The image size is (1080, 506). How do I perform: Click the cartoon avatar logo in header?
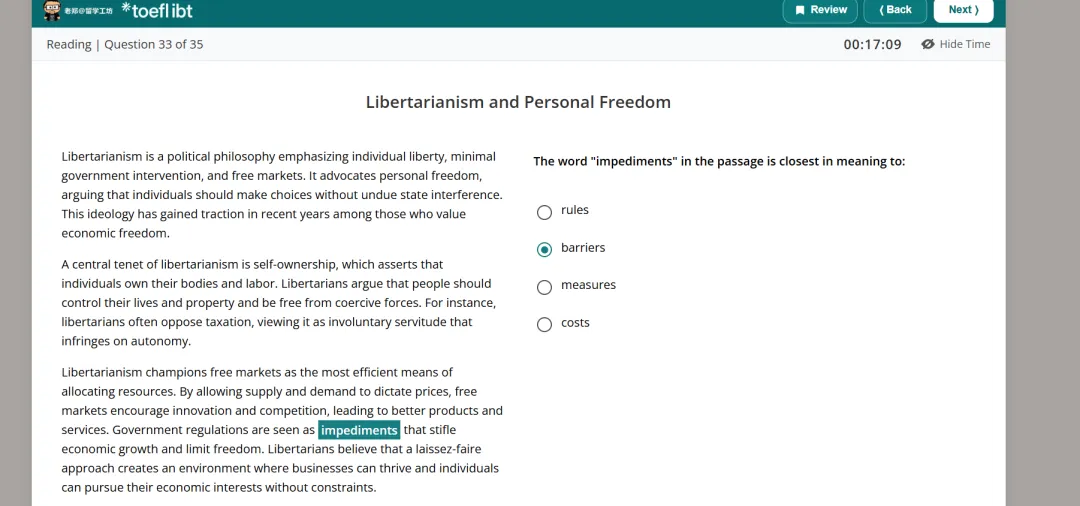click(53, 10)
